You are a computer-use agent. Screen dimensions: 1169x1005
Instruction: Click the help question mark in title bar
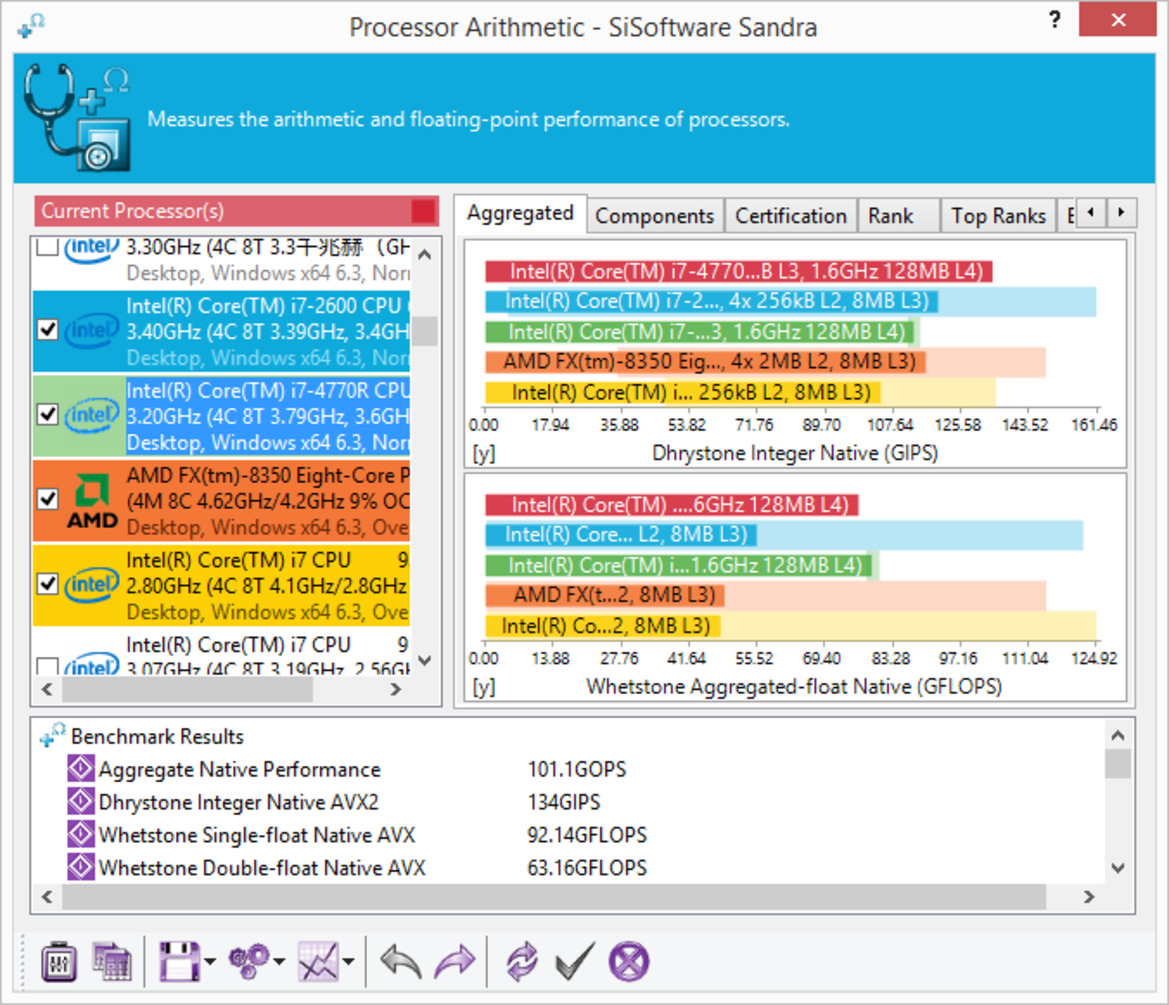pyautogui.click(x=1054, y=19)
